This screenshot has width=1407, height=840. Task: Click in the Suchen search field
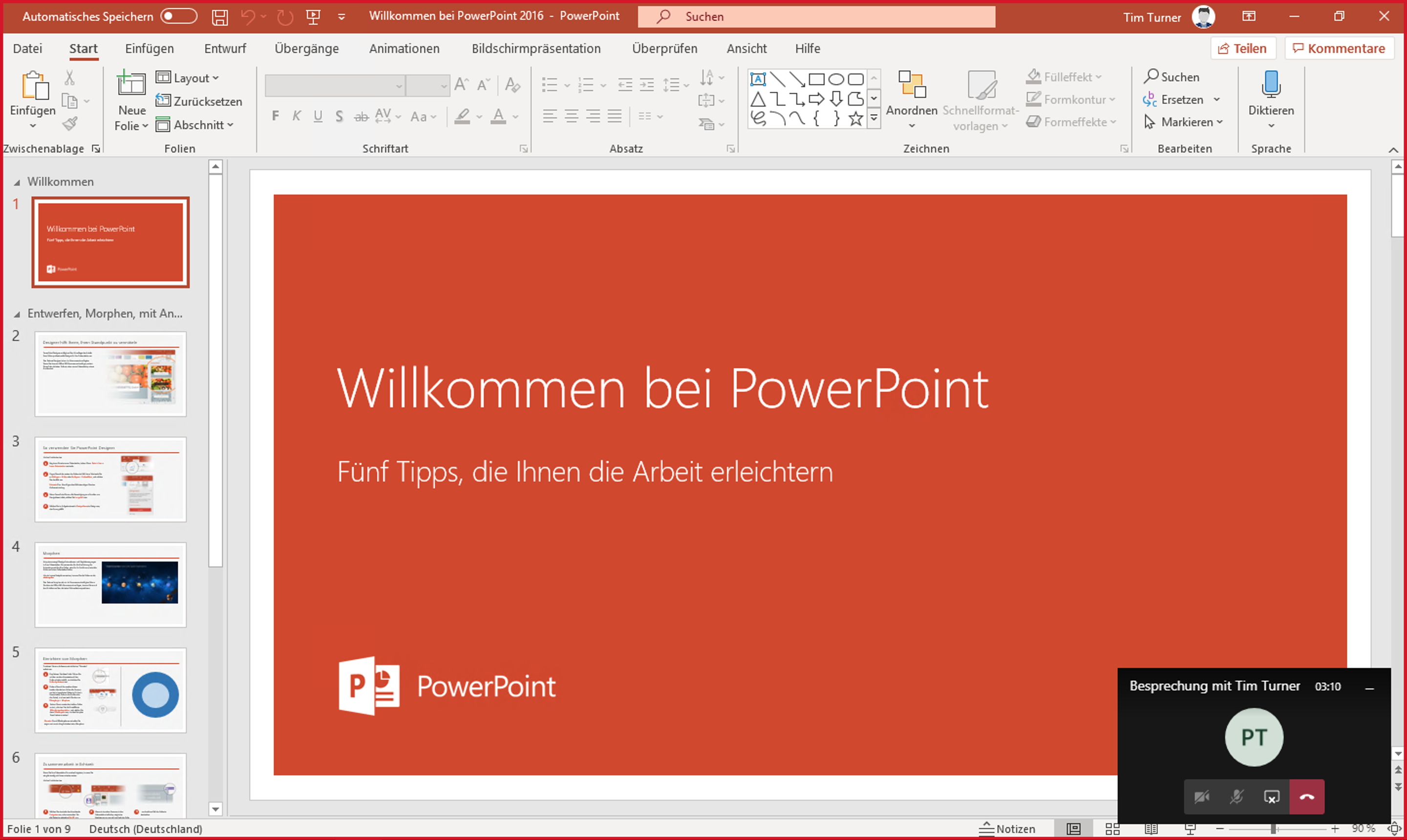[x=816, y=17]
